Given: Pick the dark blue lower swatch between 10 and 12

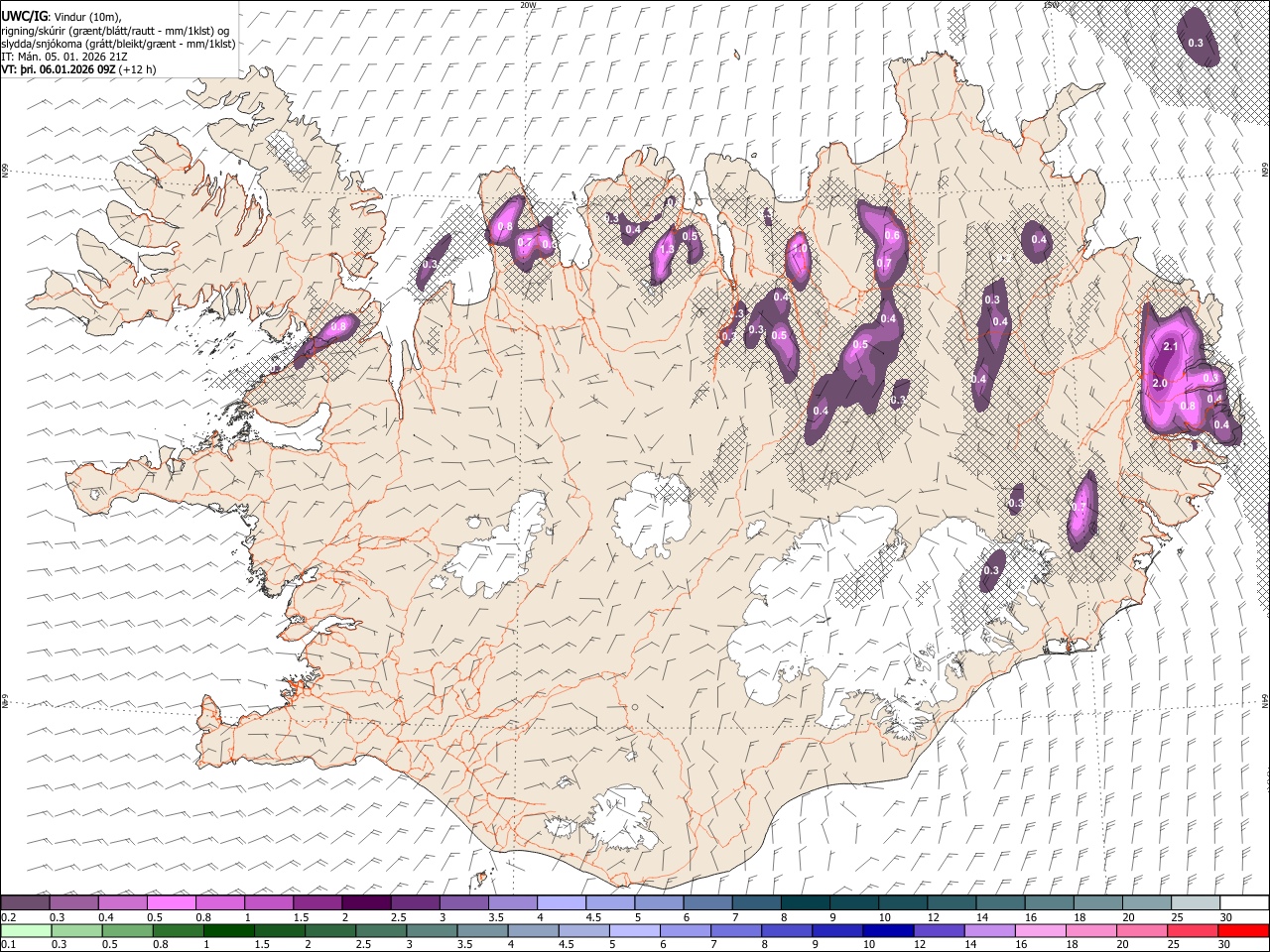Looking at the screenshot, I should (888, 930).
